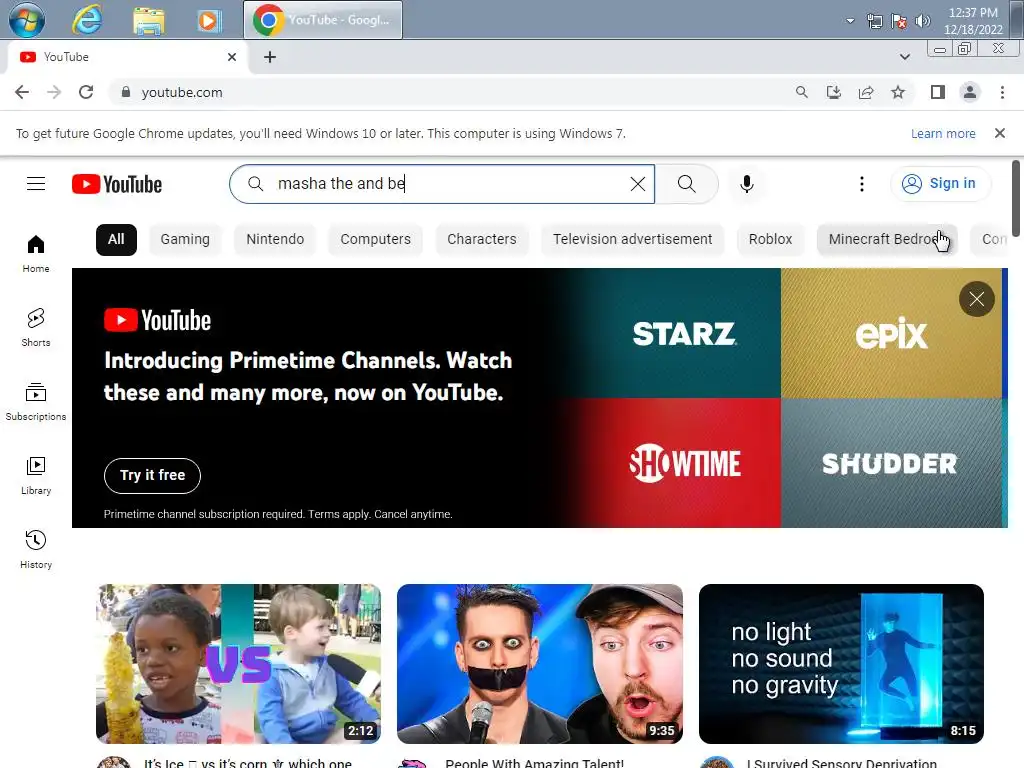Start voice search with the microphone
Screen dimensions: 1024x768
(746, 184)
